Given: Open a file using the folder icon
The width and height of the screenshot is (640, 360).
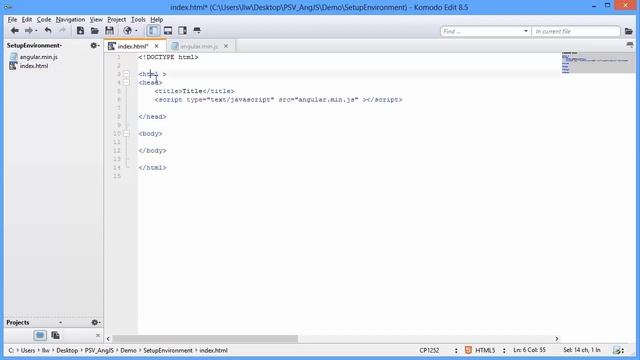Looking at the screenshot, I should pyautogui.click(x=95, y=31).
